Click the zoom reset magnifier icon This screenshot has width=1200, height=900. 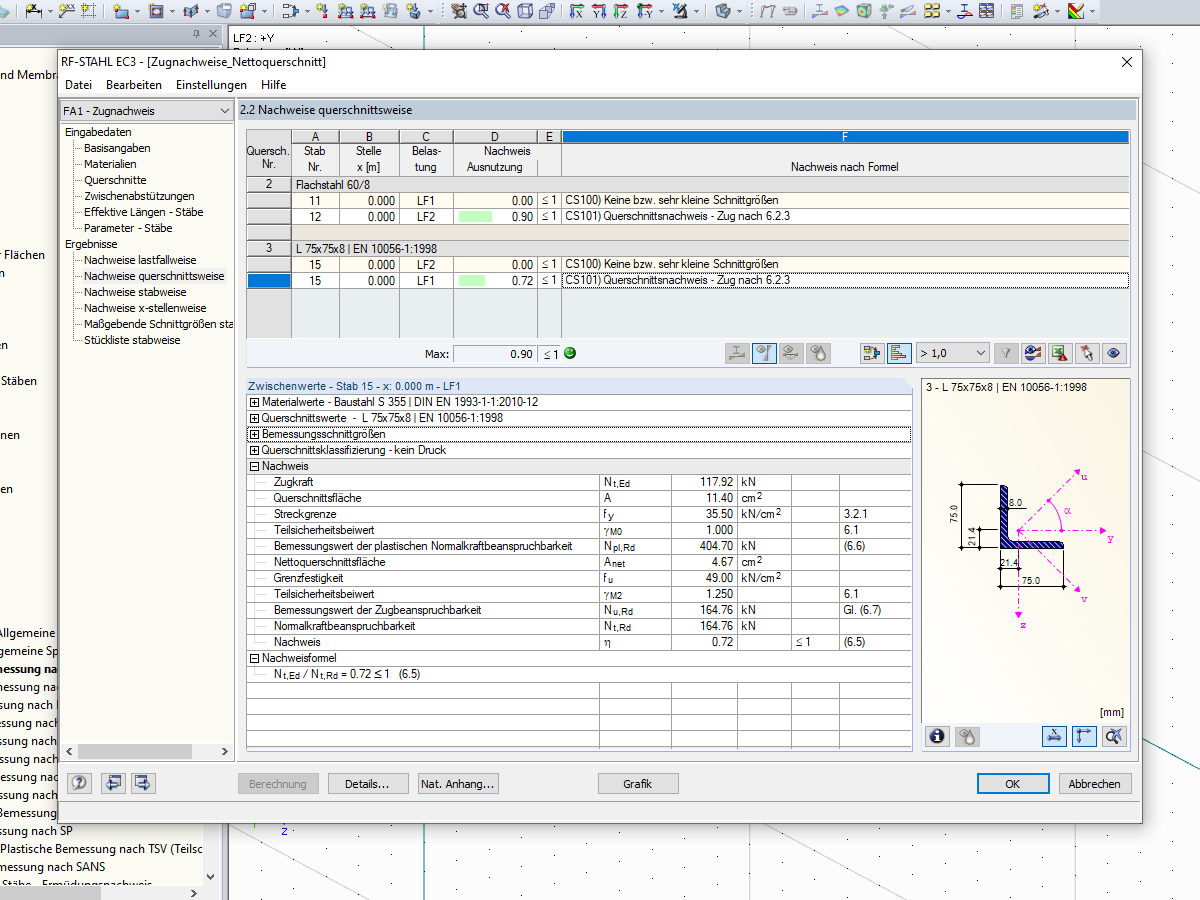pos(1115,736)
